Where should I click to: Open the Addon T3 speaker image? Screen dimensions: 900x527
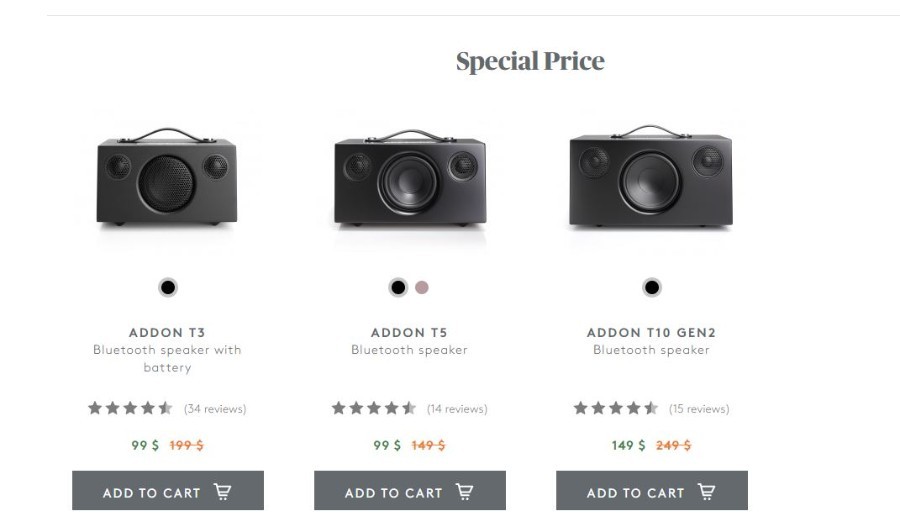click(x=167, y=177)
